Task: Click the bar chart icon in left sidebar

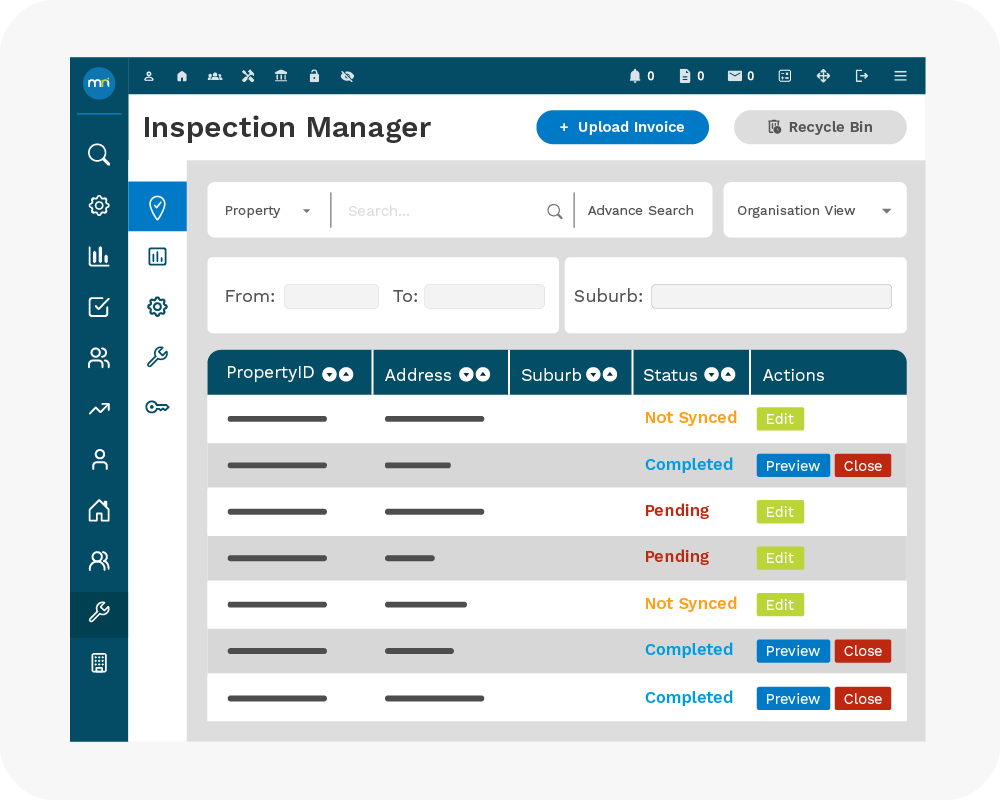Action: click(99, 256)
